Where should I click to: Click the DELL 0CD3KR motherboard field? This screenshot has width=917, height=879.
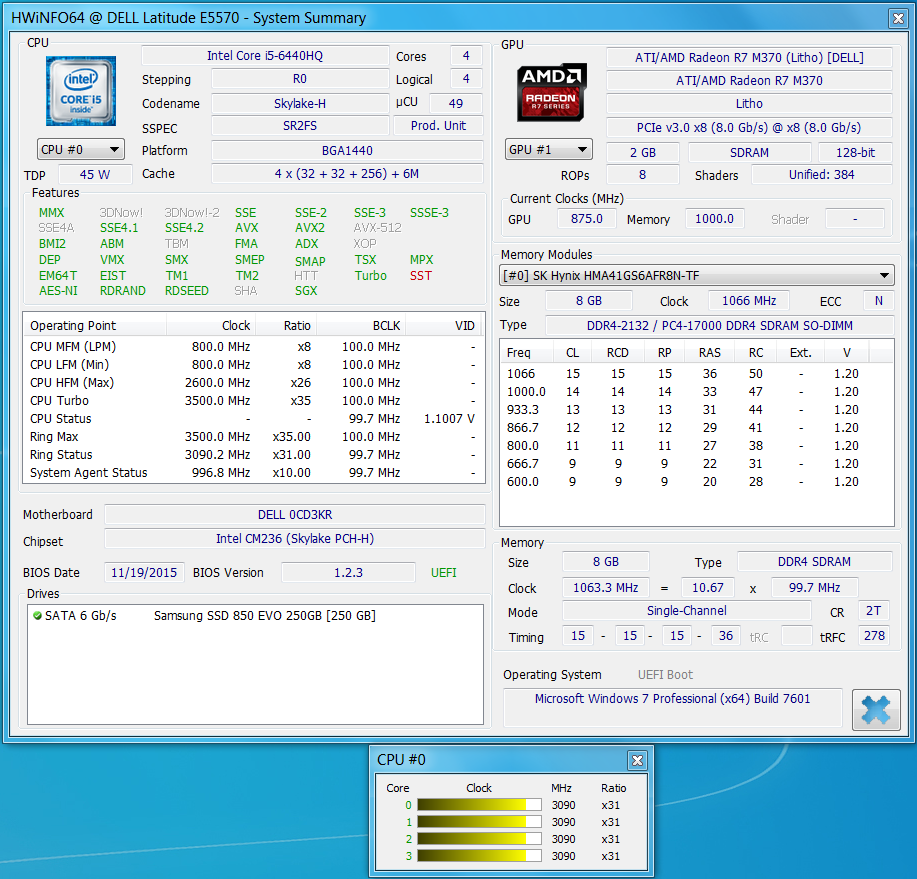(x=295, y=515)
